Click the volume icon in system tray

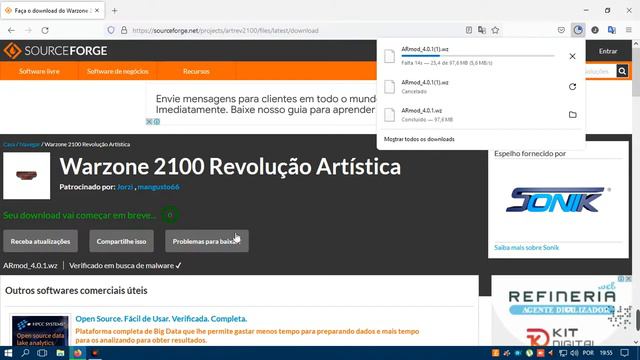[x=574, y=353]
